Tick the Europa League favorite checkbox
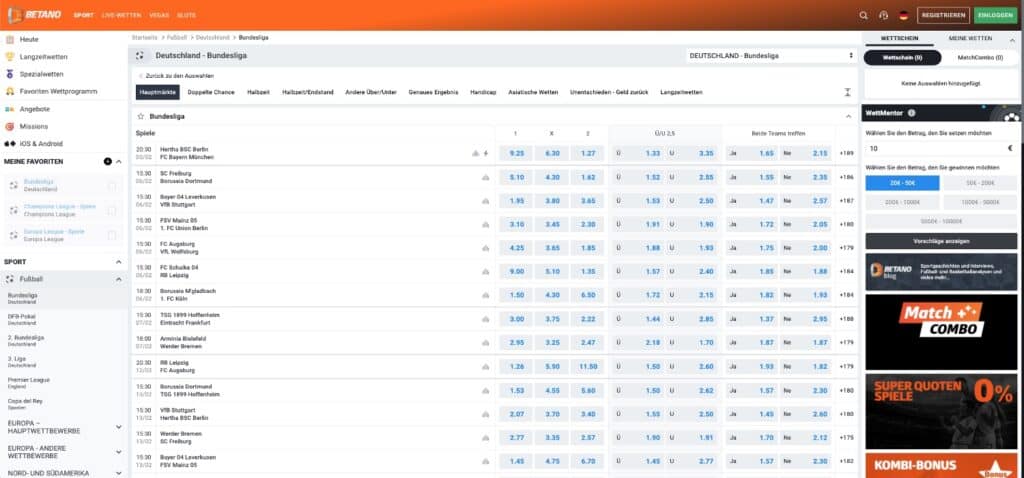 [112, 235]
